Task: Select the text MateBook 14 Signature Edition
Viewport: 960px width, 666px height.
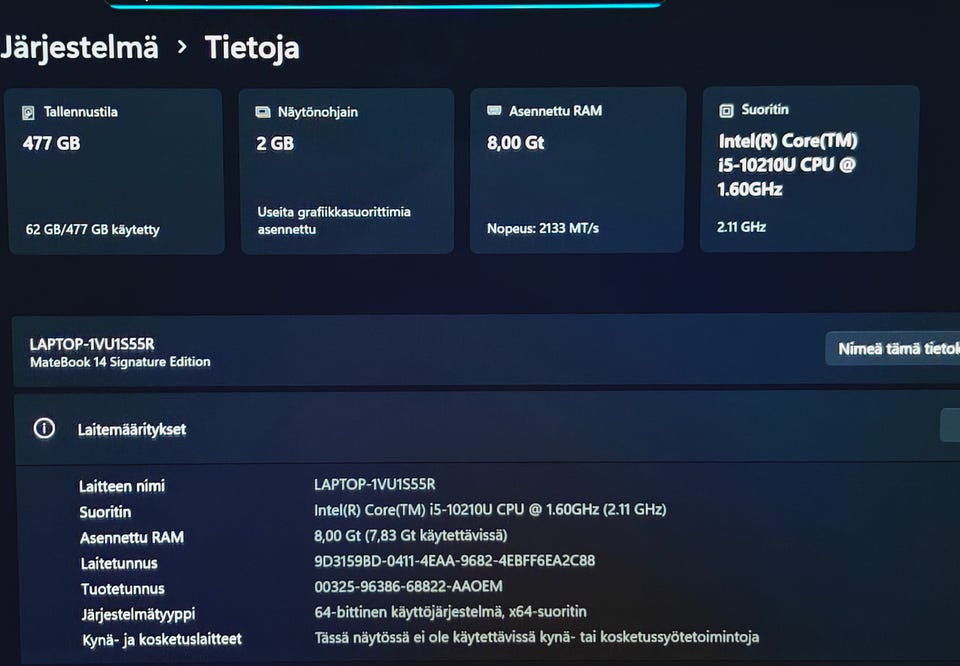Action: pyautogui.click(x=120, y=362)
